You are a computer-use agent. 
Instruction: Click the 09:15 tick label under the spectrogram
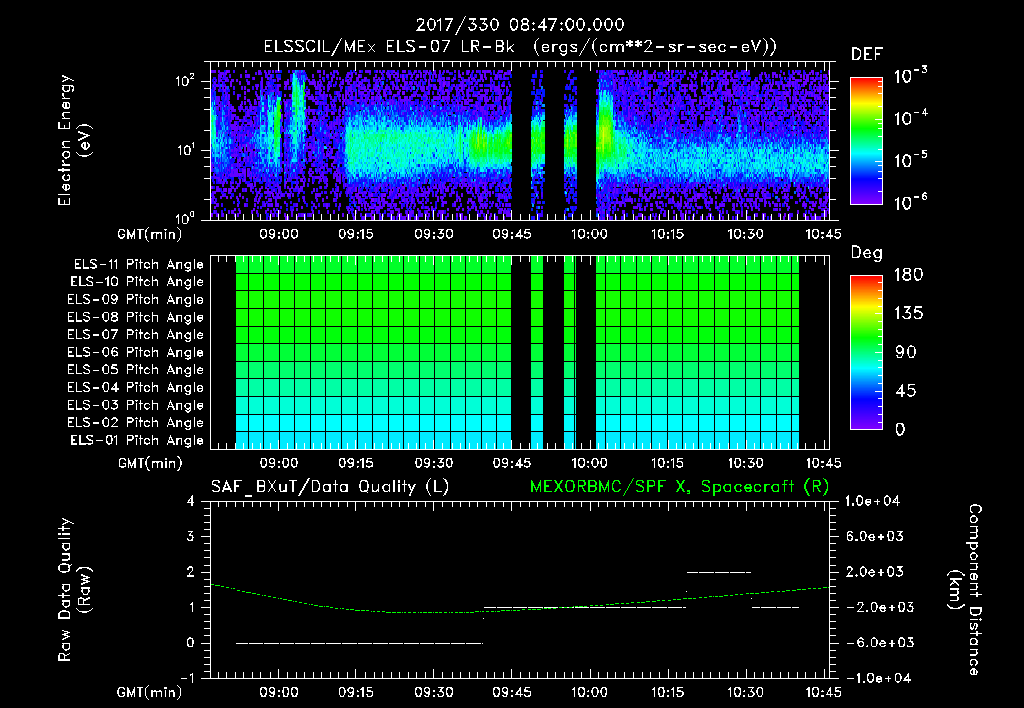[356, 234]
